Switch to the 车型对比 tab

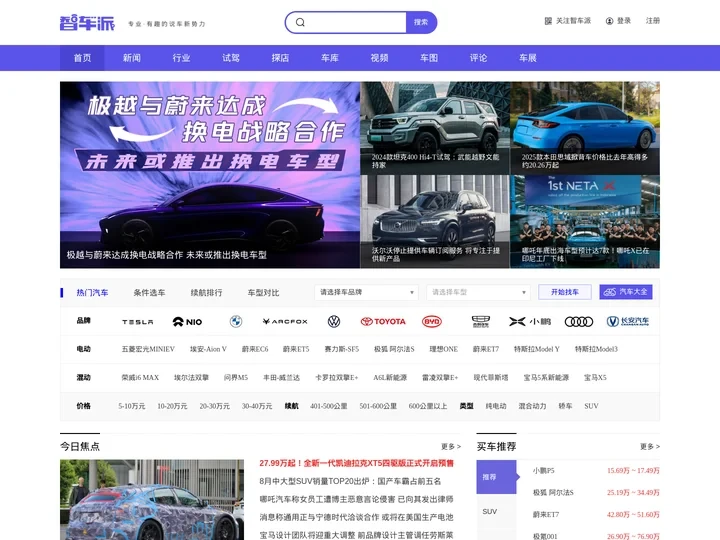coord(263,292)
